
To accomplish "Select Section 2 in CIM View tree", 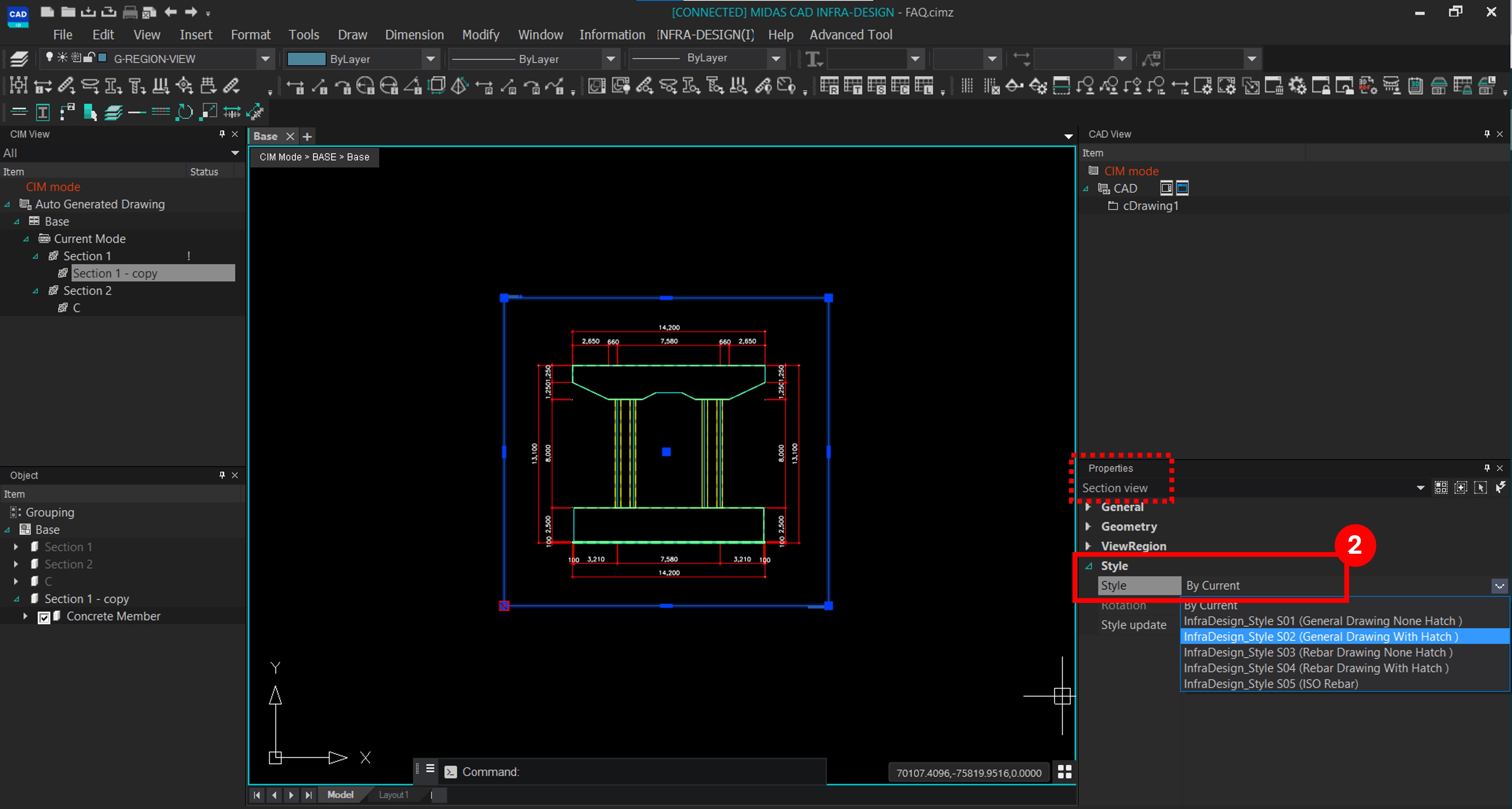I will 87,290.
